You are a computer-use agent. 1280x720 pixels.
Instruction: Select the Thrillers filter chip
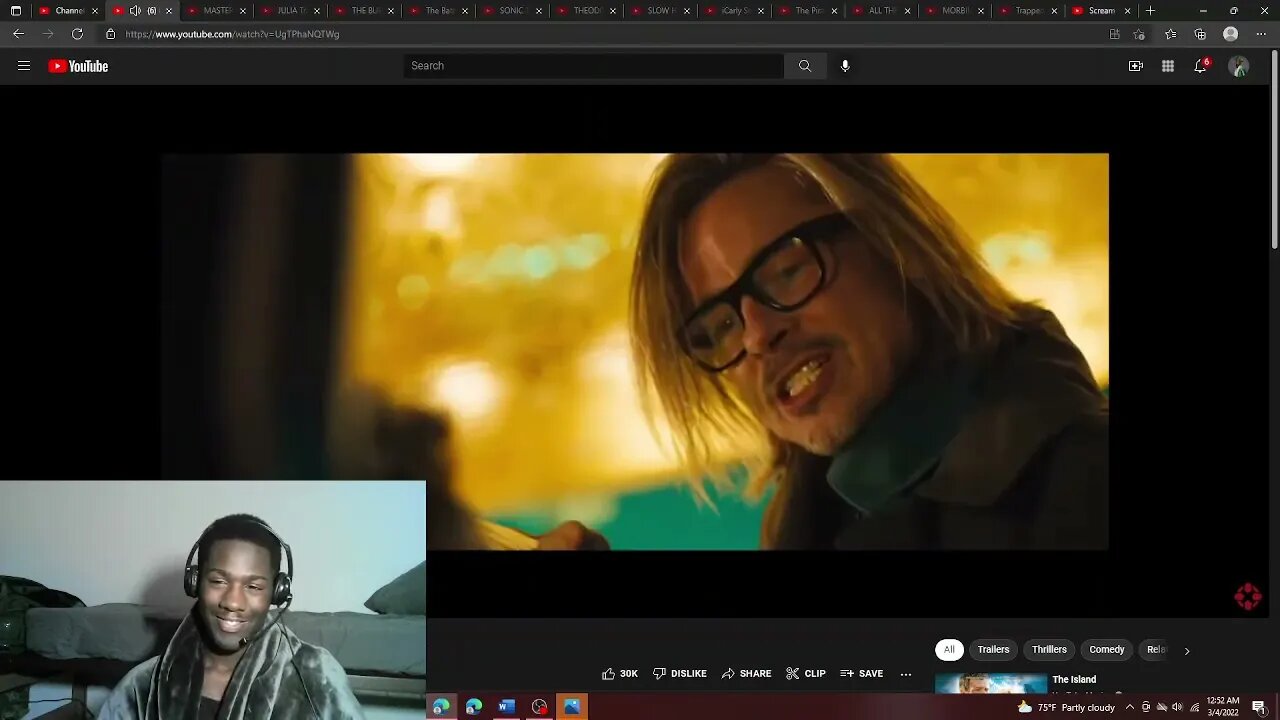[1049, 650]
